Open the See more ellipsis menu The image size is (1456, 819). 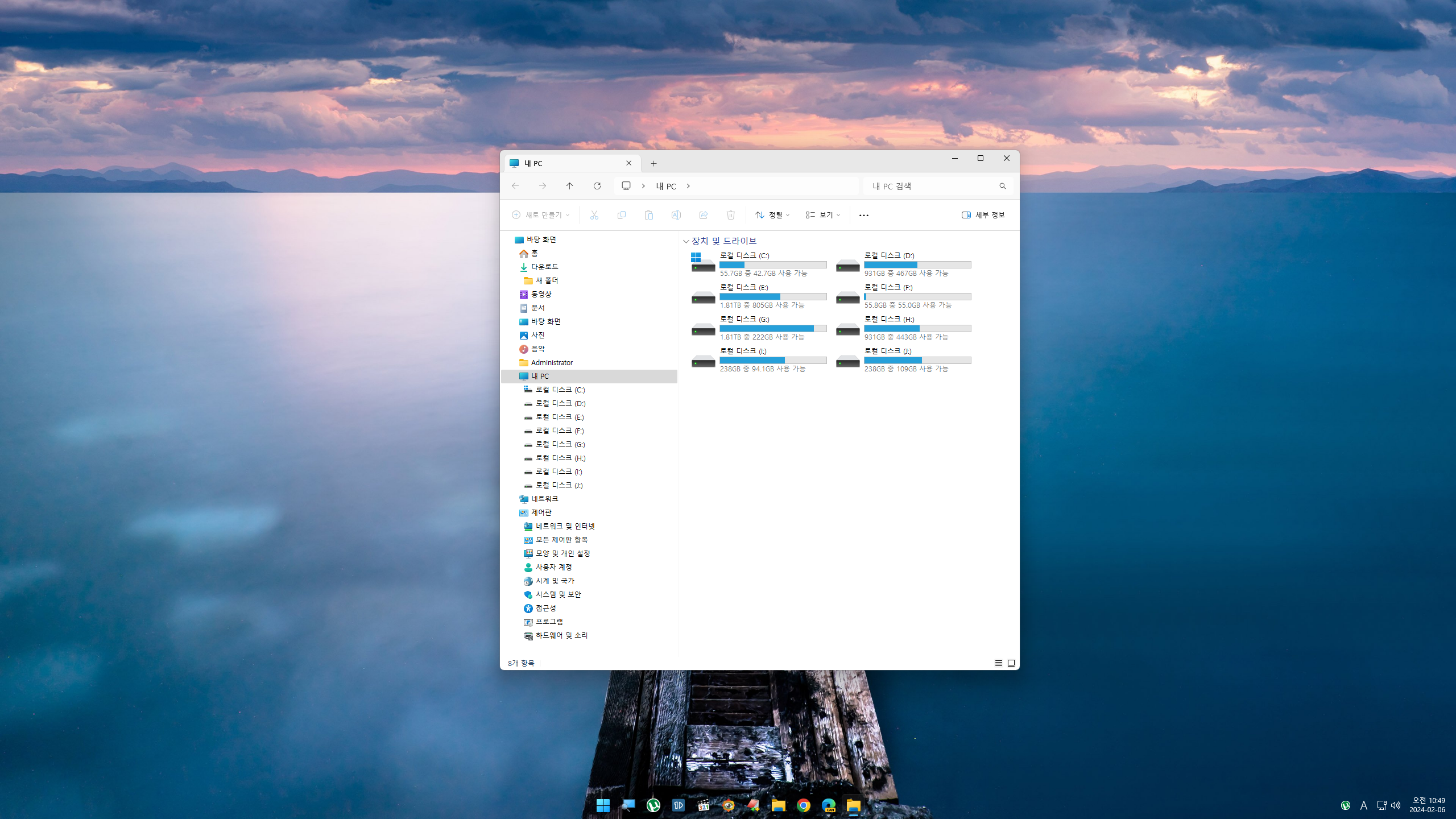[863, 215]
